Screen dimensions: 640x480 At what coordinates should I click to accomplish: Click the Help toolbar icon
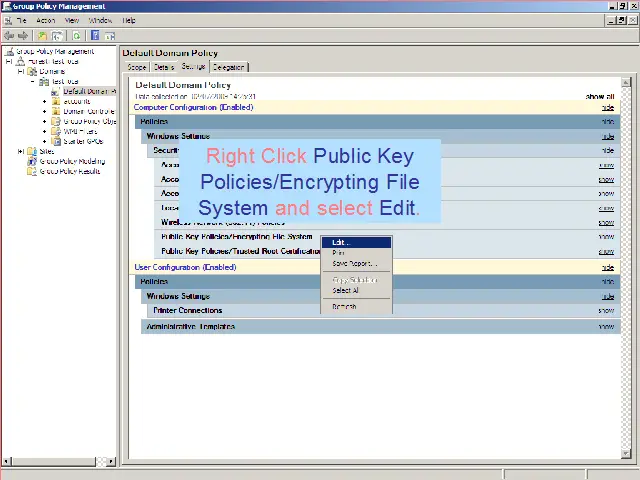[x=95, y=35]
